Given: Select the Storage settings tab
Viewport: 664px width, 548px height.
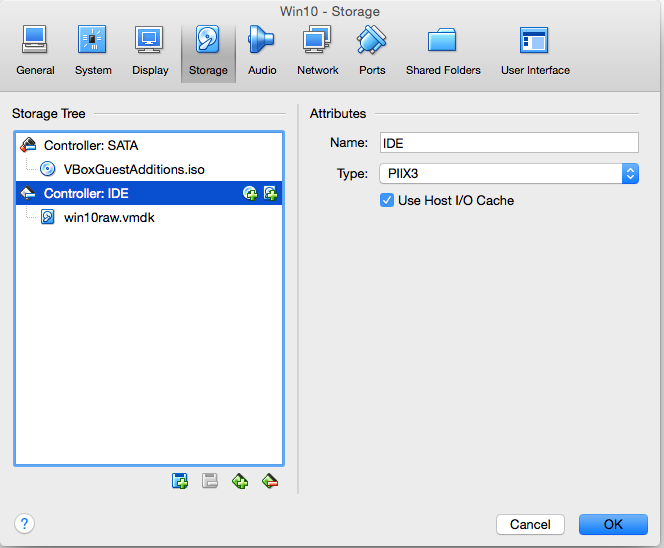Looking at the screenshot, I should pyautogui.click(x=208, y=52).
